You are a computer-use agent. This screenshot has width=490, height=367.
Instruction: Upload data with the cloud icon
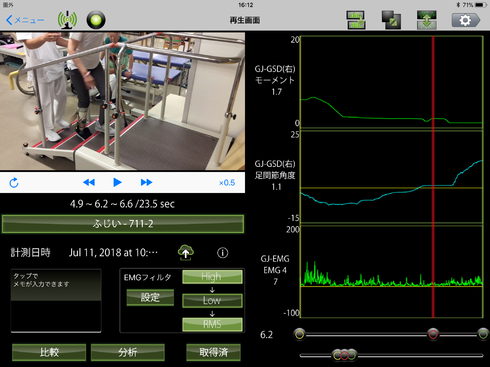click(x=186, y=252)
